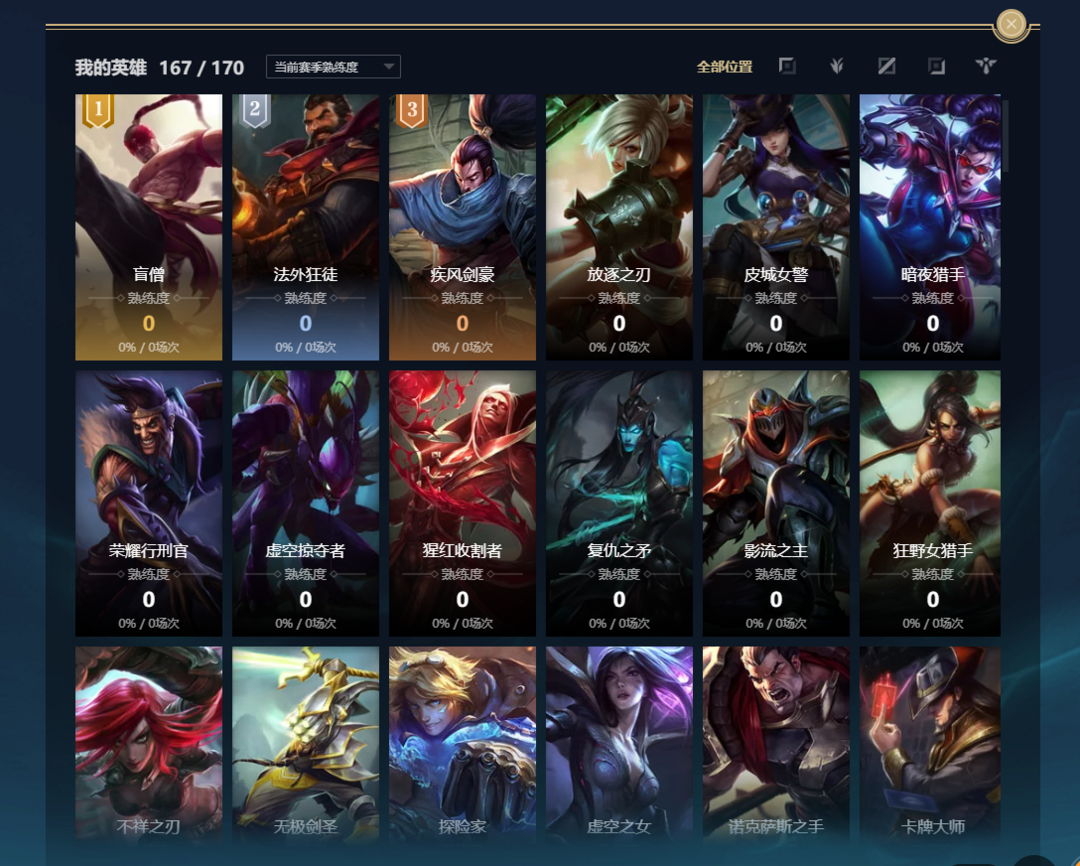Open the 当前赛季熟练度 sorting dropdown

coord(333,67)
